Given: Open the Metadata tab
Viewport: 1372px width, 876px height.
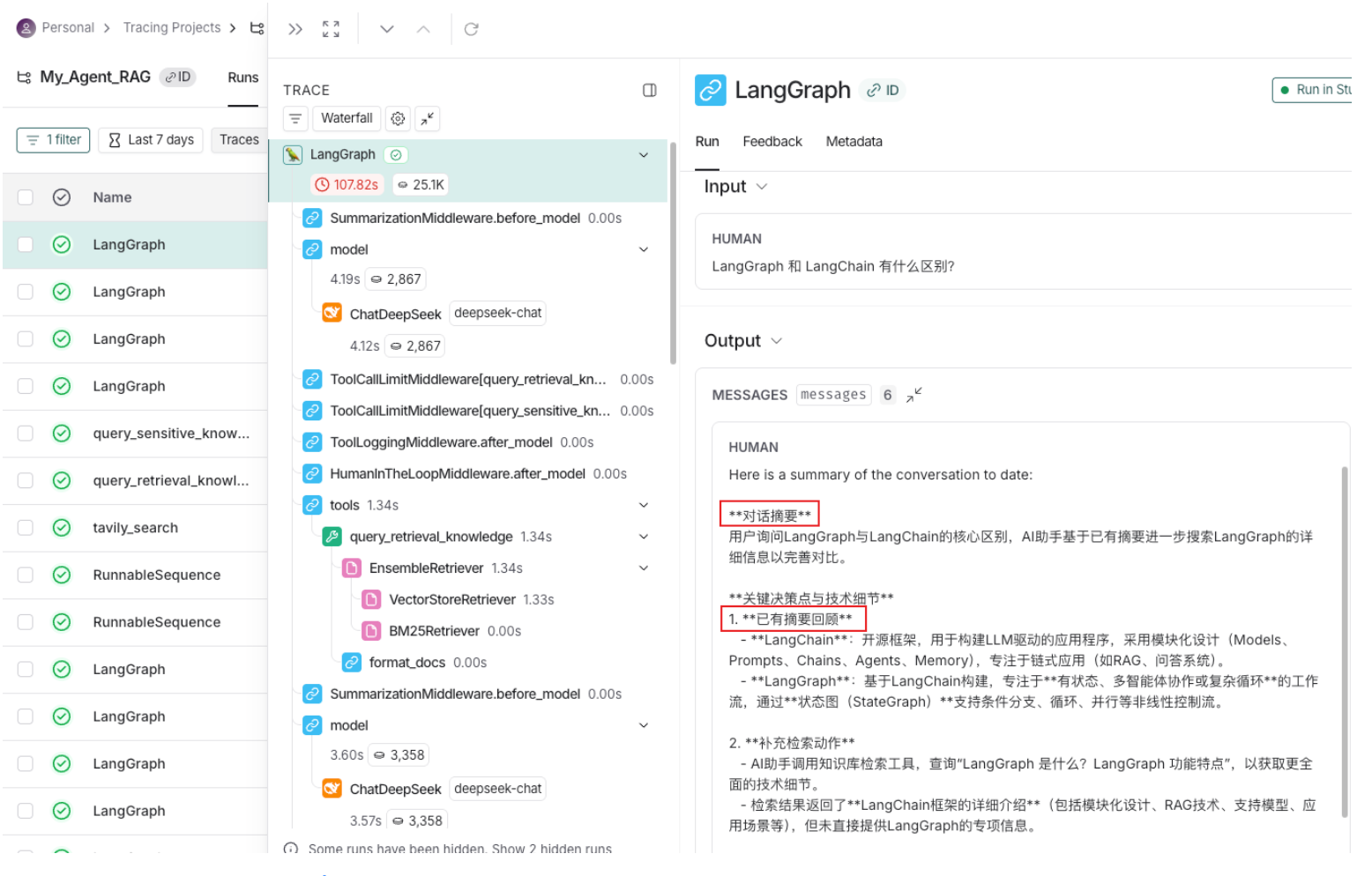Looking at the screenshot, I should coord(853,142).
